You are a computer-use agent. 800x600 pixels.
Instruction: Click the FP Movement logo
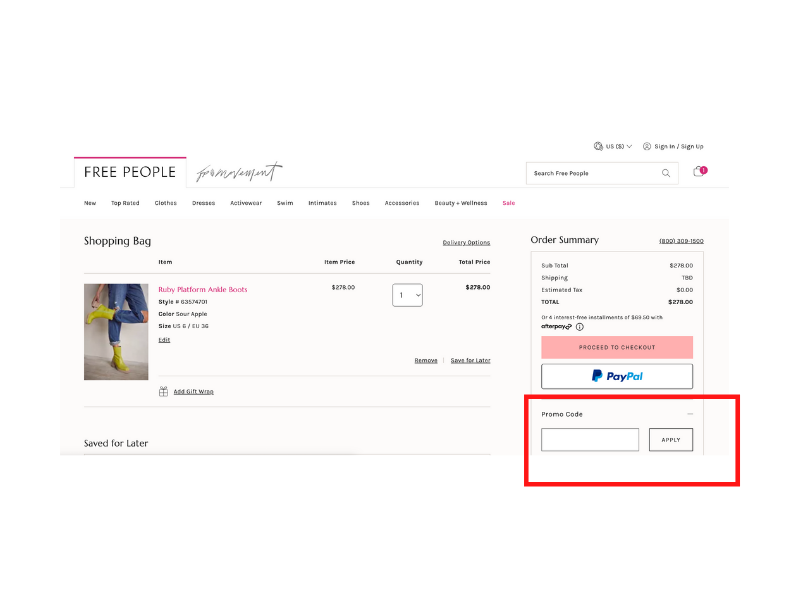click(239, 172)
